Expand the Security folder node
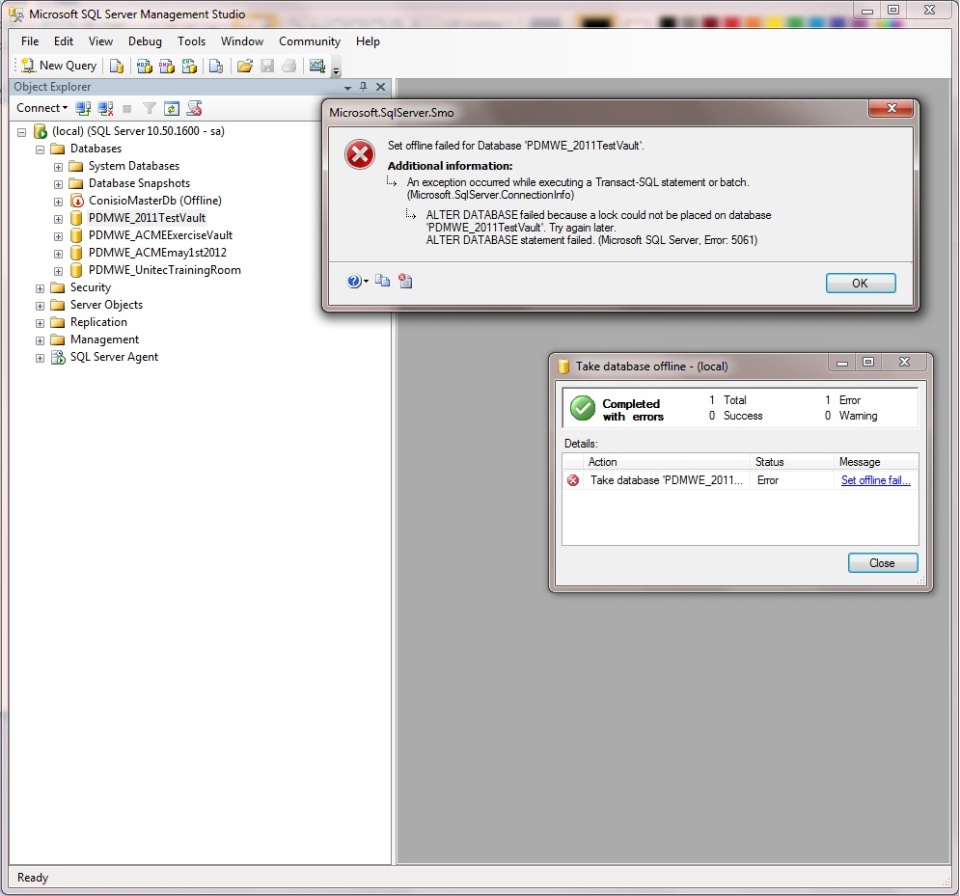 [40, 288]
